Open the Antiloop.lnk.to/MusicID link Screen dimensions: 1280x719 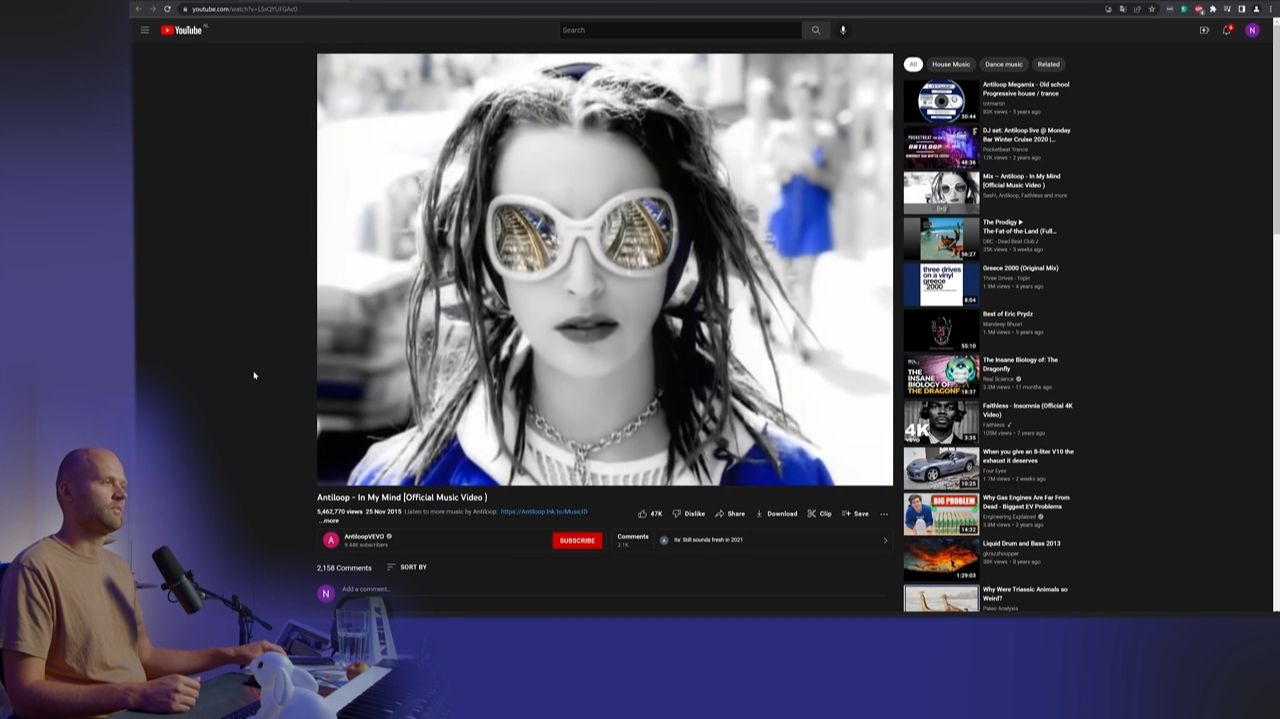(x=544, y=512)
